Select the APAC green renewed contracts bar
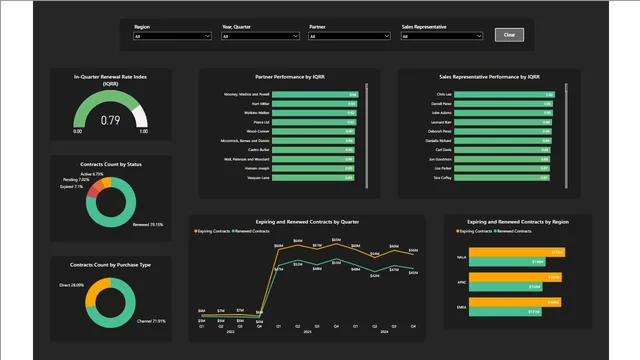 [506, 287]
